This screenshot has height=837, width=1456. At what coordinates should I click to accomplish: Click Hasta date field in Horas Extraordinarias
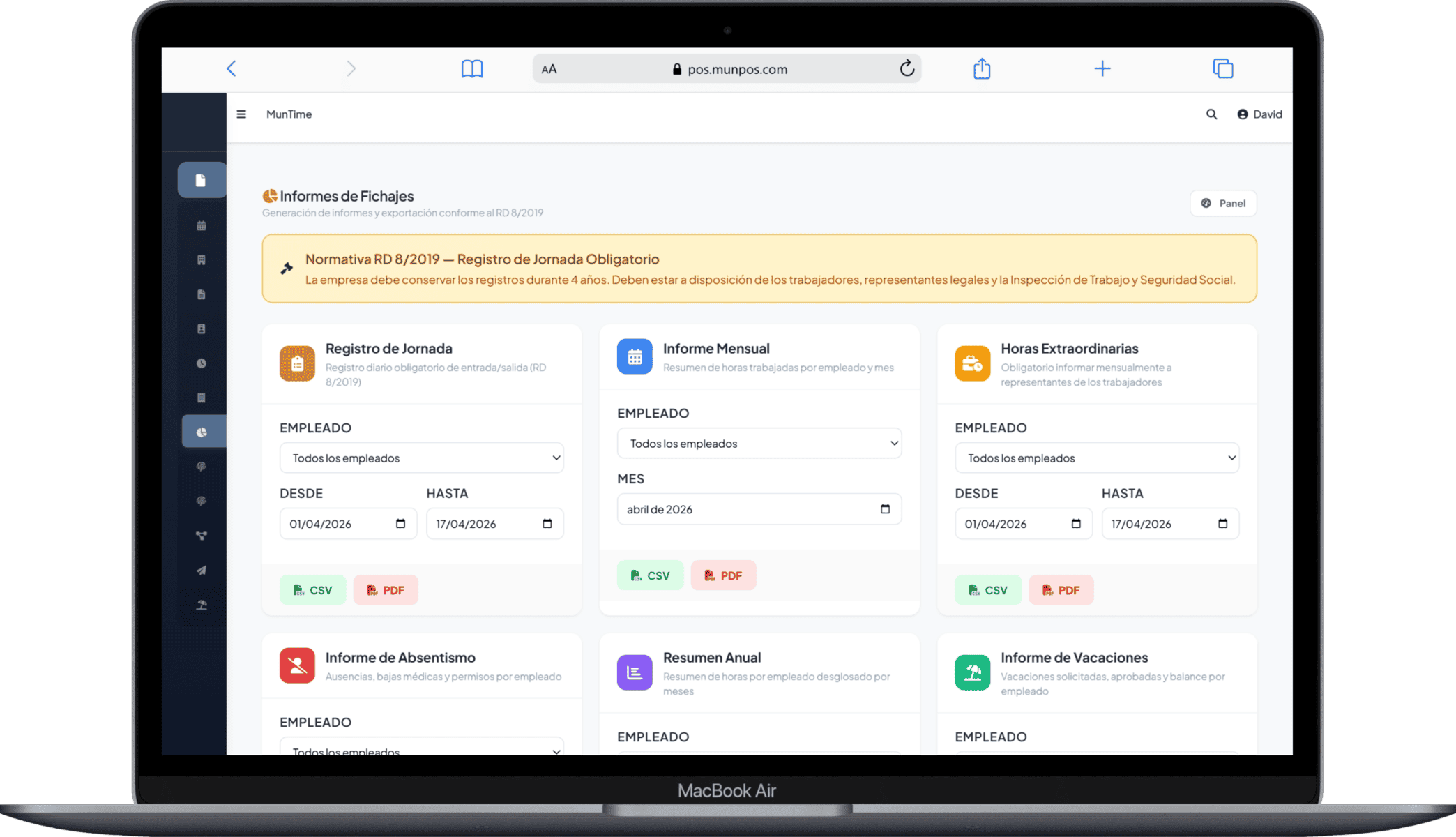tap(1170, 524)
